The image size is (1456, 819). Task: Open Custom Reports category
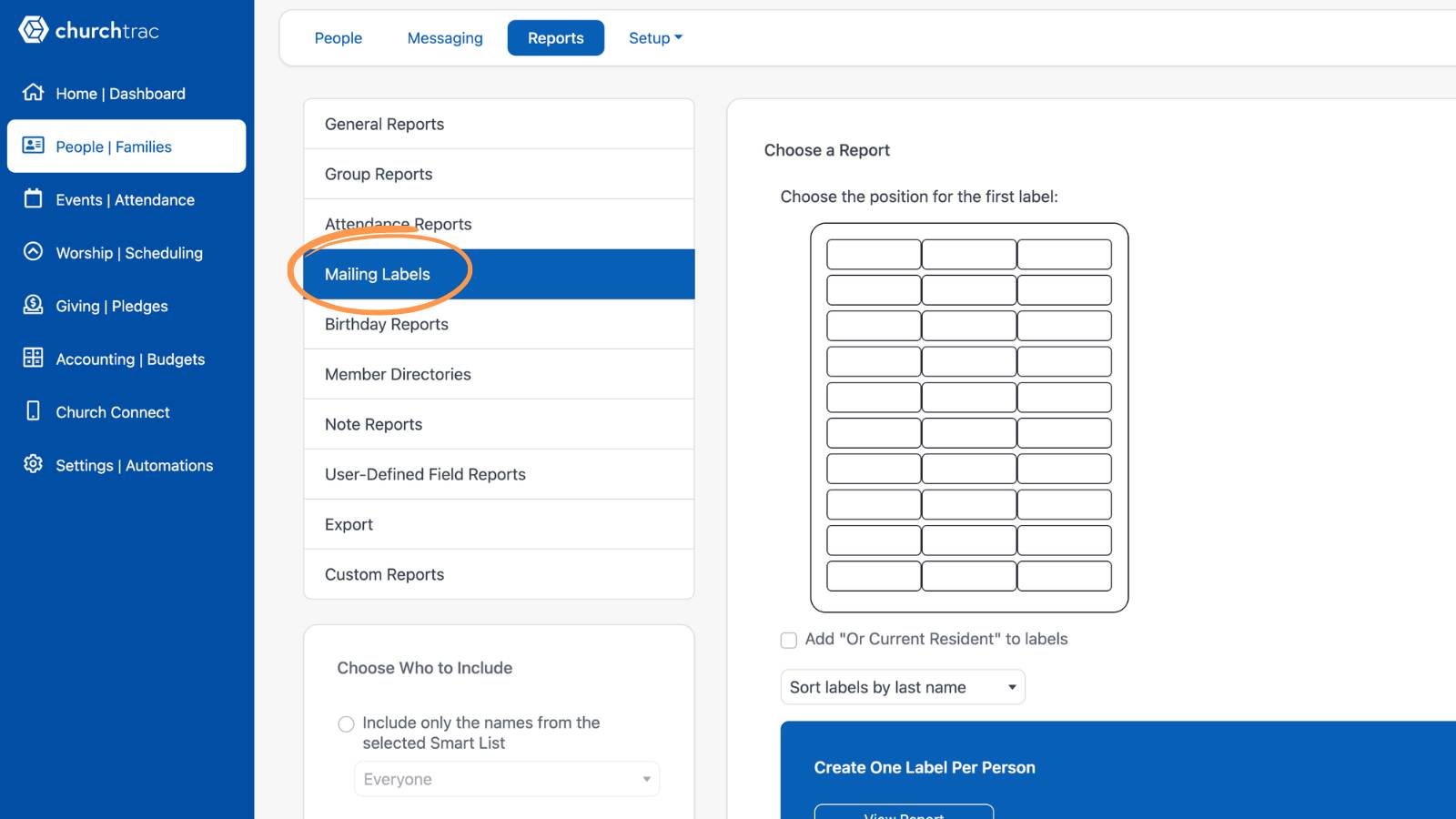pyautogui.click(x=499, y=574)
